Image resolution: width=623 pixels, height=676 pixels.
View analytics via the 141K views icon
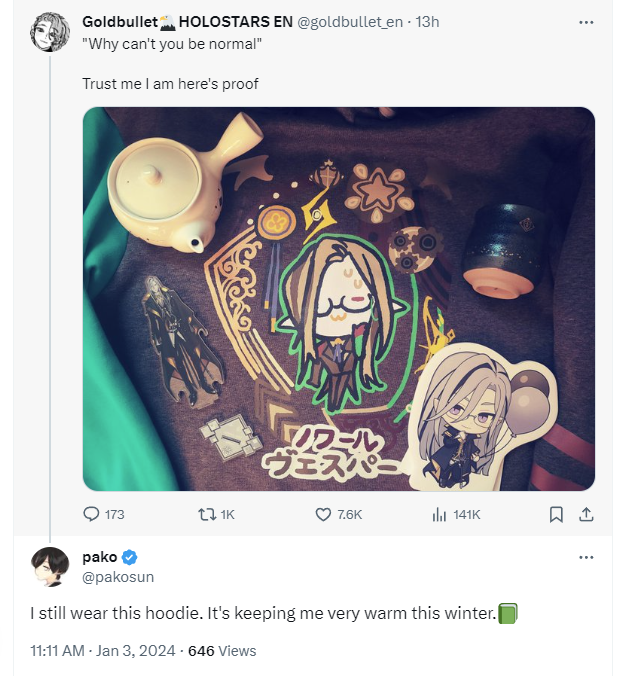click(439, 514)
